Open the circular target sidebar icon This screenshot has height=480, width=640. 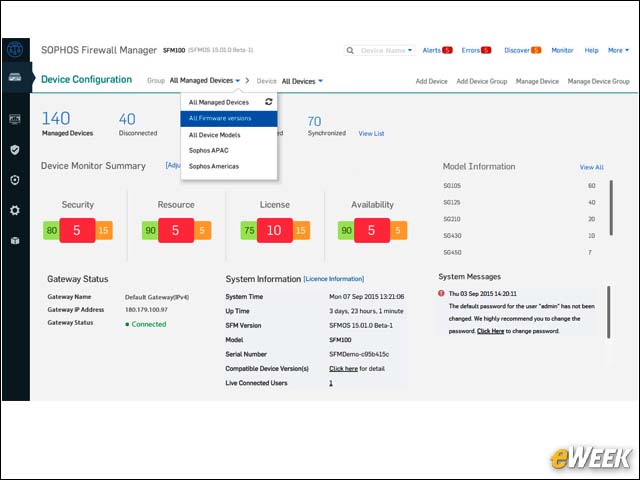[x=15, y=180]
